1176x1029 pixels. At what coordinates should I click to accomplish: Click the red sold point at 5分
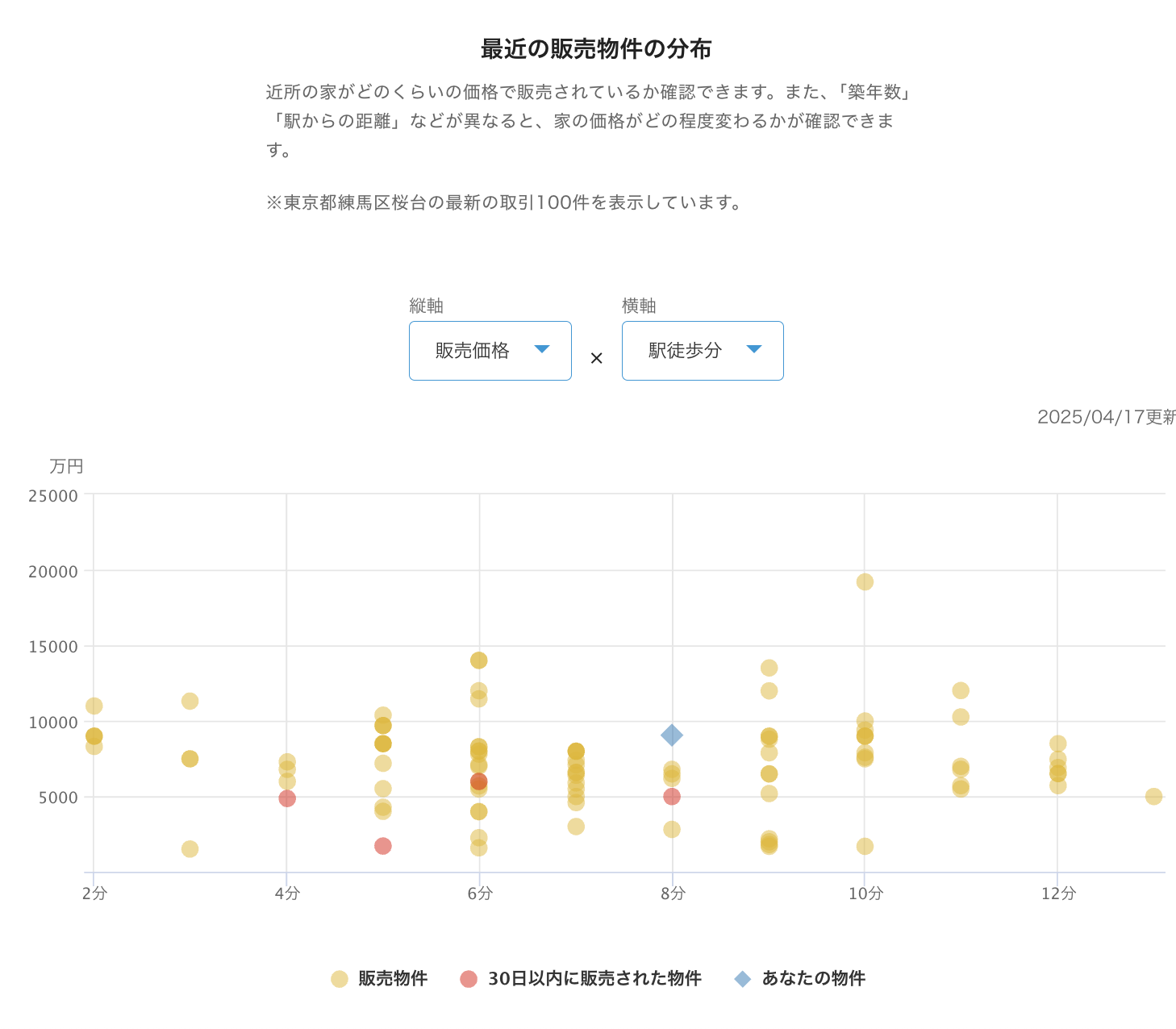pyautogui.click(x=383, y=846)
